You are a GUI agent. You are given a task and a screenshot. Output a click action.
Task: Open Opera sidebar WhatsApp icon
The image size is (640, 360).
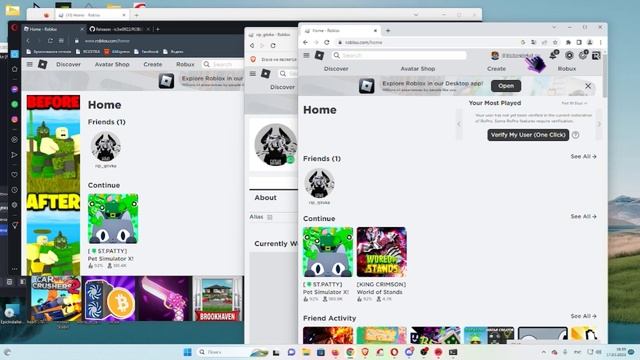(x=15, y=104)
